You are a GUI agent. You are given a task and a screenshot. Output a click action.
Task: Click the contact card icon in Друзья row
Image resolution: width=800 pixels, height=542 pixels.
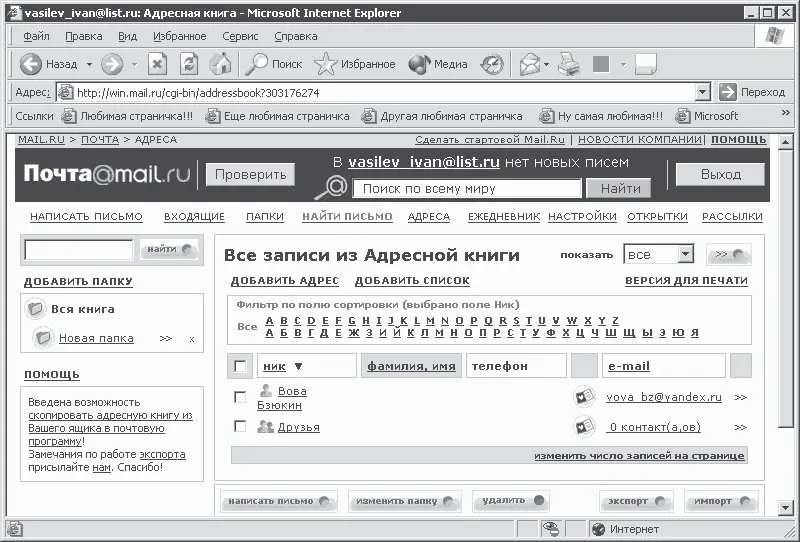click(x=585, y=427)
